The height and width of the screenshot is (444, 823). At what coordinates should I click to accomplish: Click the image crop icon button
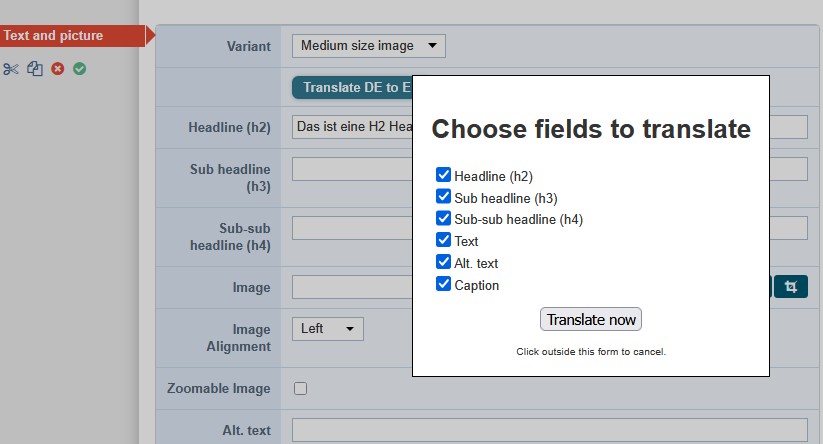pos(791,287)
